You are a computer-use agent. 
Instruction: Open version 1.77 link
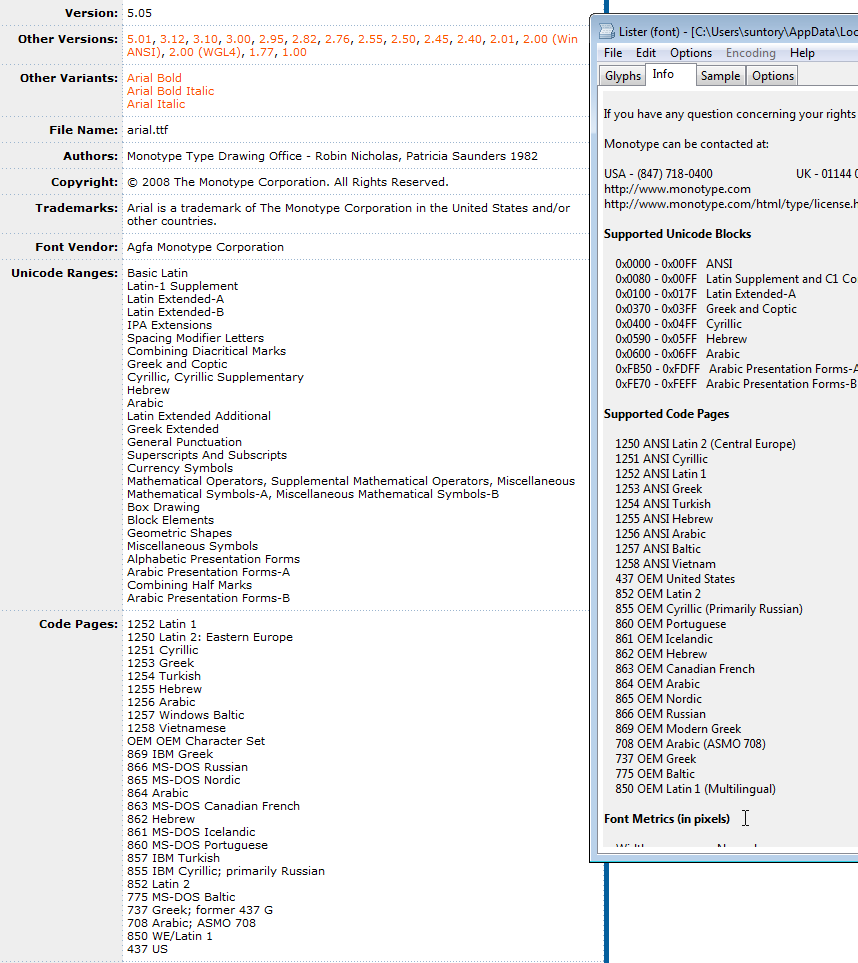(262, 52)
